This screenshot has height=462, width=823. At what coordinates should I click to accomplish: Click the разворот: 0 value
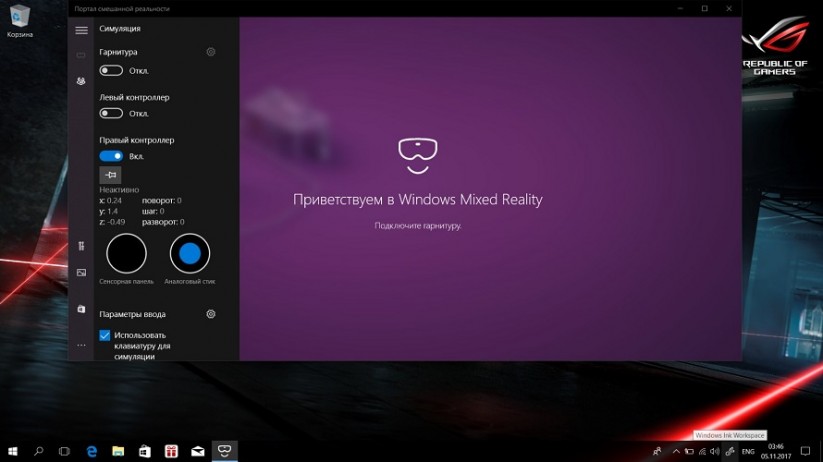click(x=163, y=222)
